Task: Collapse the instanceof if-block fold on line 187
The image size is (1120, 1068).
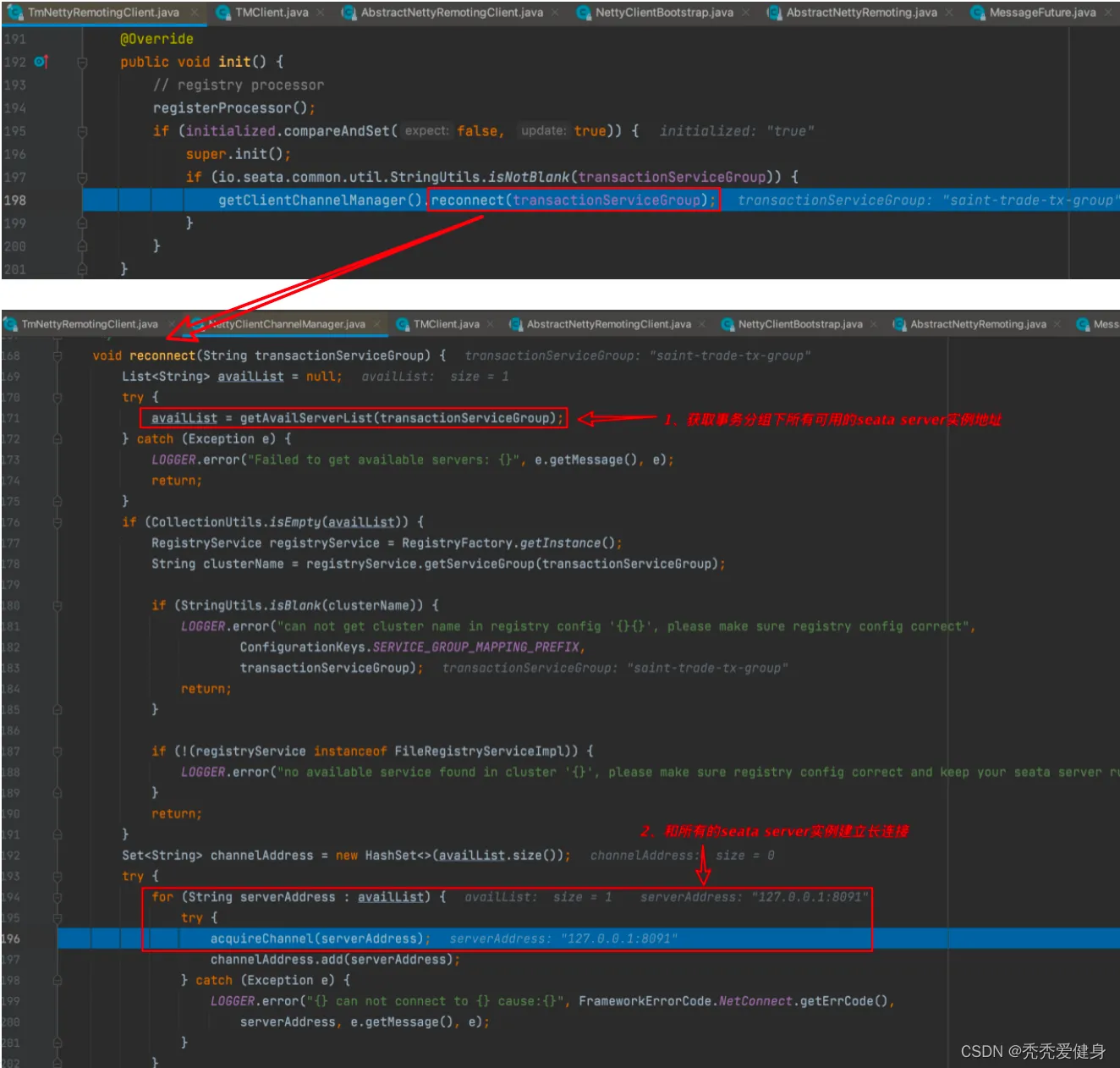Action: click(x=58, y=751)
